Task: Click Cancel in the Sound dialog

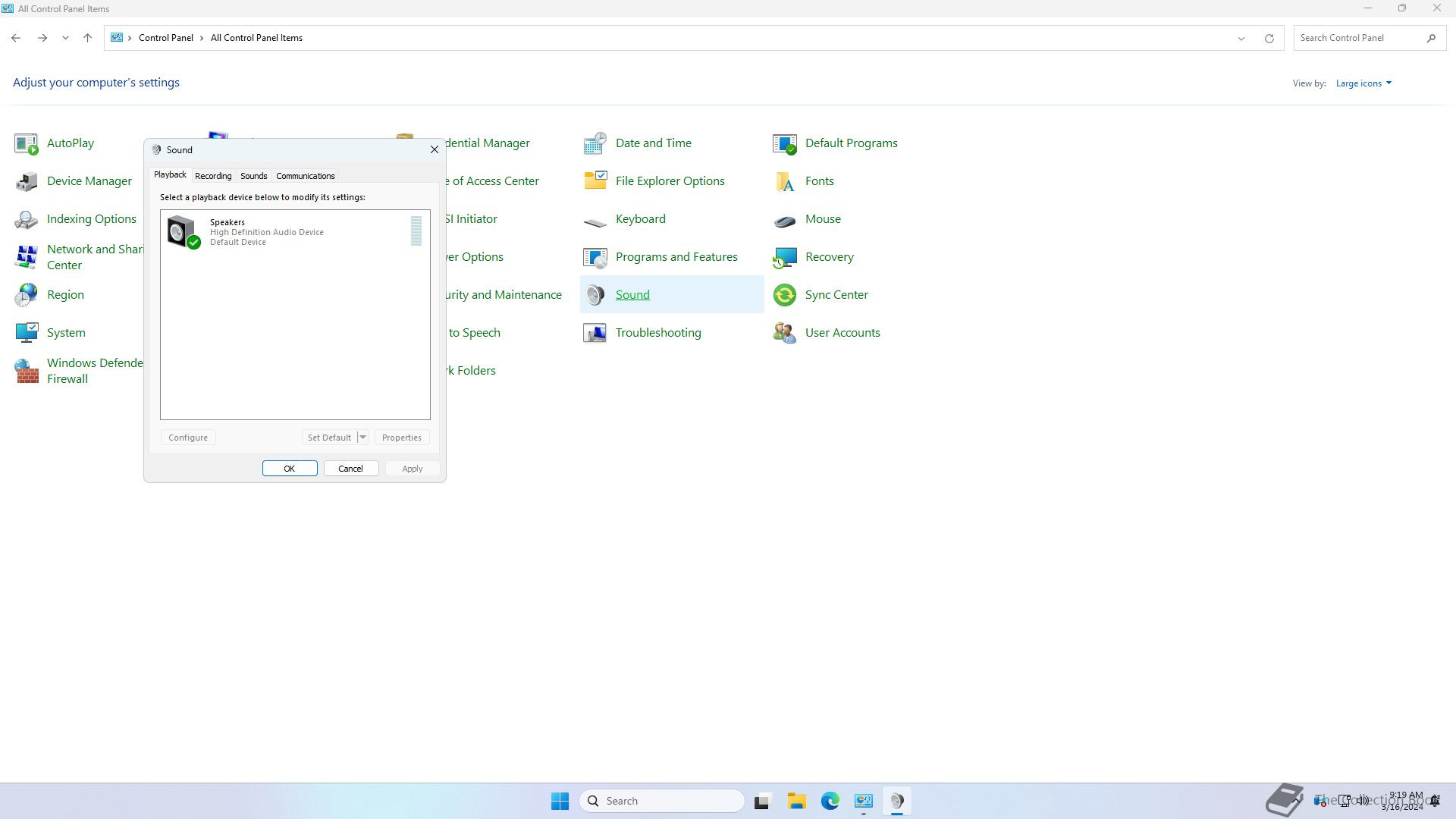Action: tap(350, 469)
